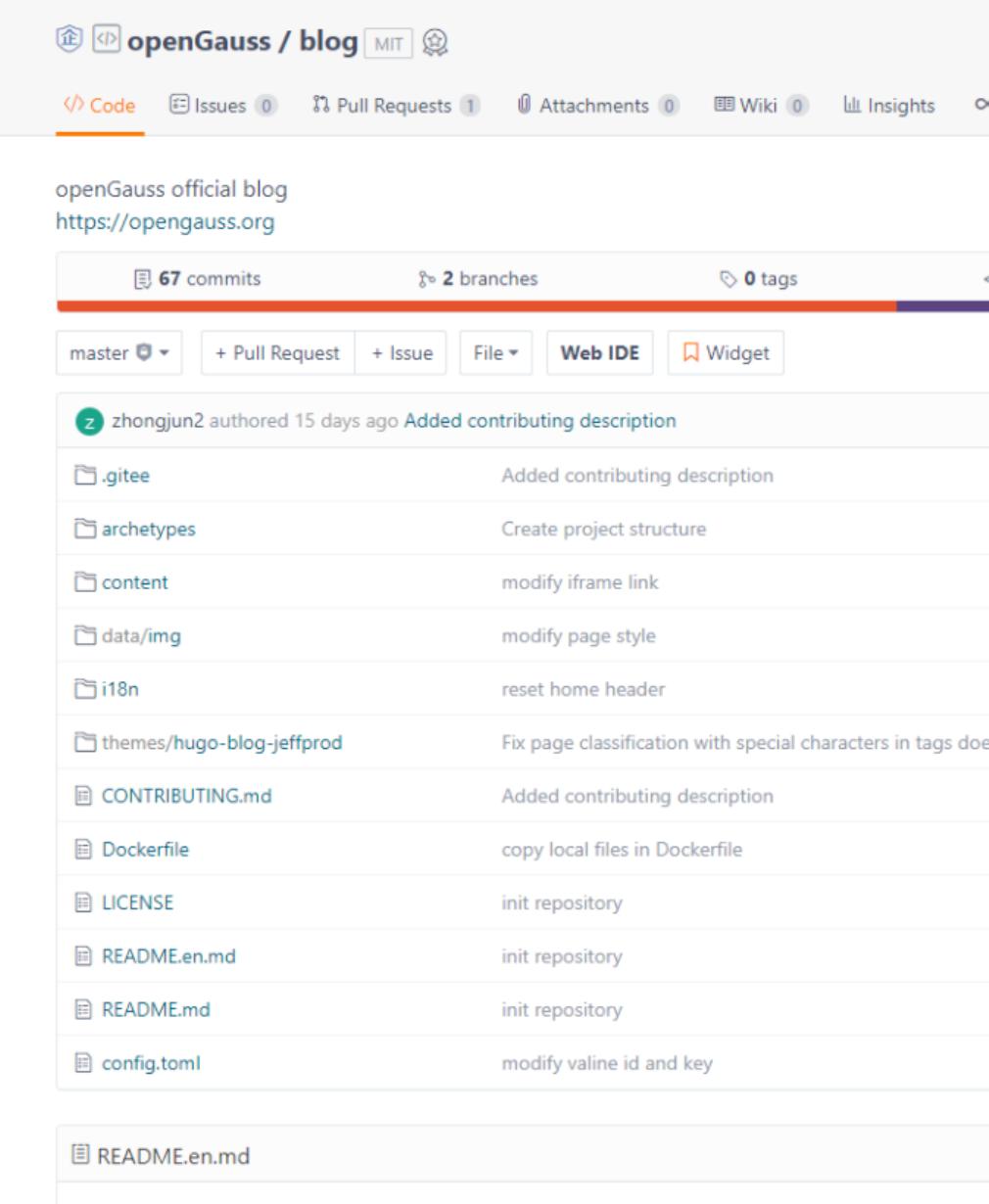
Task: Open the .gitee folder
Action: pyautogui.click(x=125, y=476)
